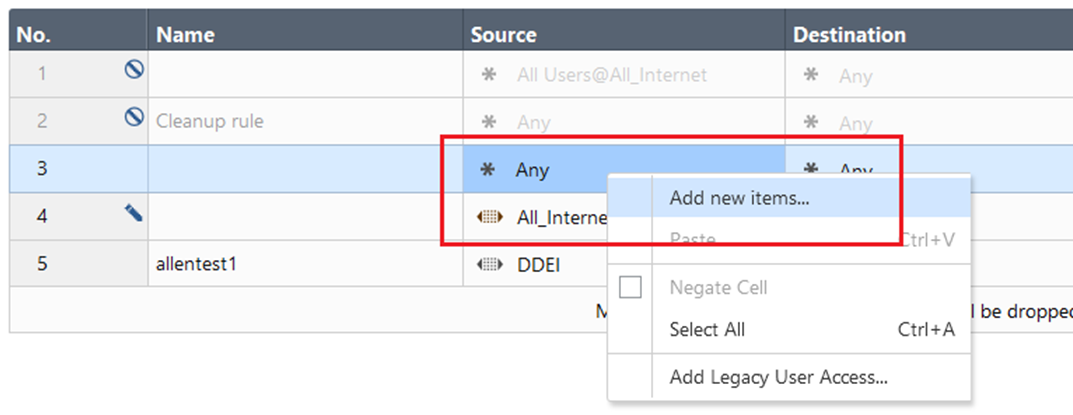Toggle the Negate Cell checkbox
The height and width of the screenshot is (415, 1073).
(630, 288)
